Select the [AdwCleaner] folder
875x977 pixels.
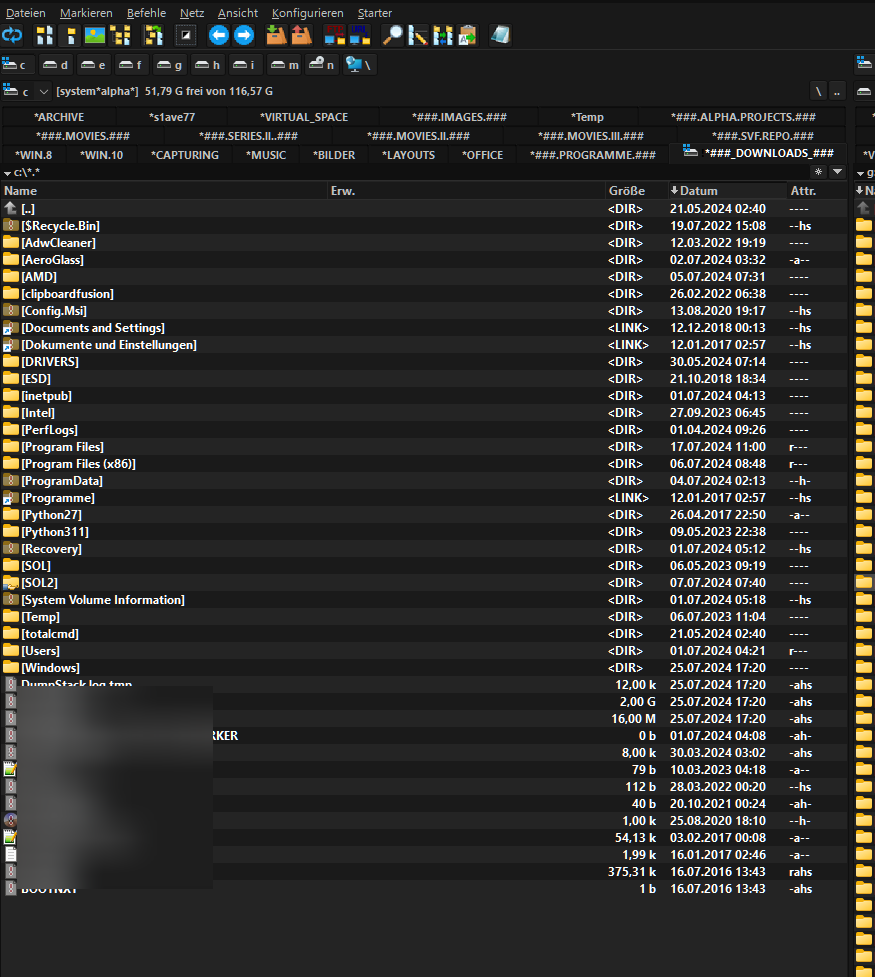coord(424,243)
